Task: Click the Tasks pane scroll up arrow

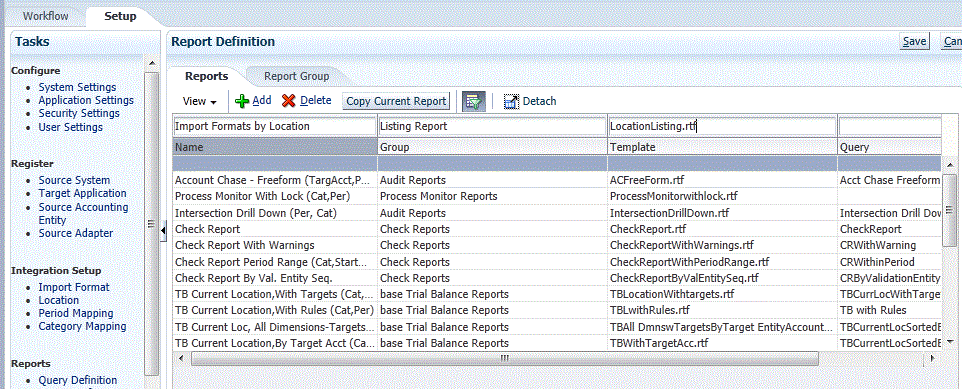Action: (x=151, y=64)
